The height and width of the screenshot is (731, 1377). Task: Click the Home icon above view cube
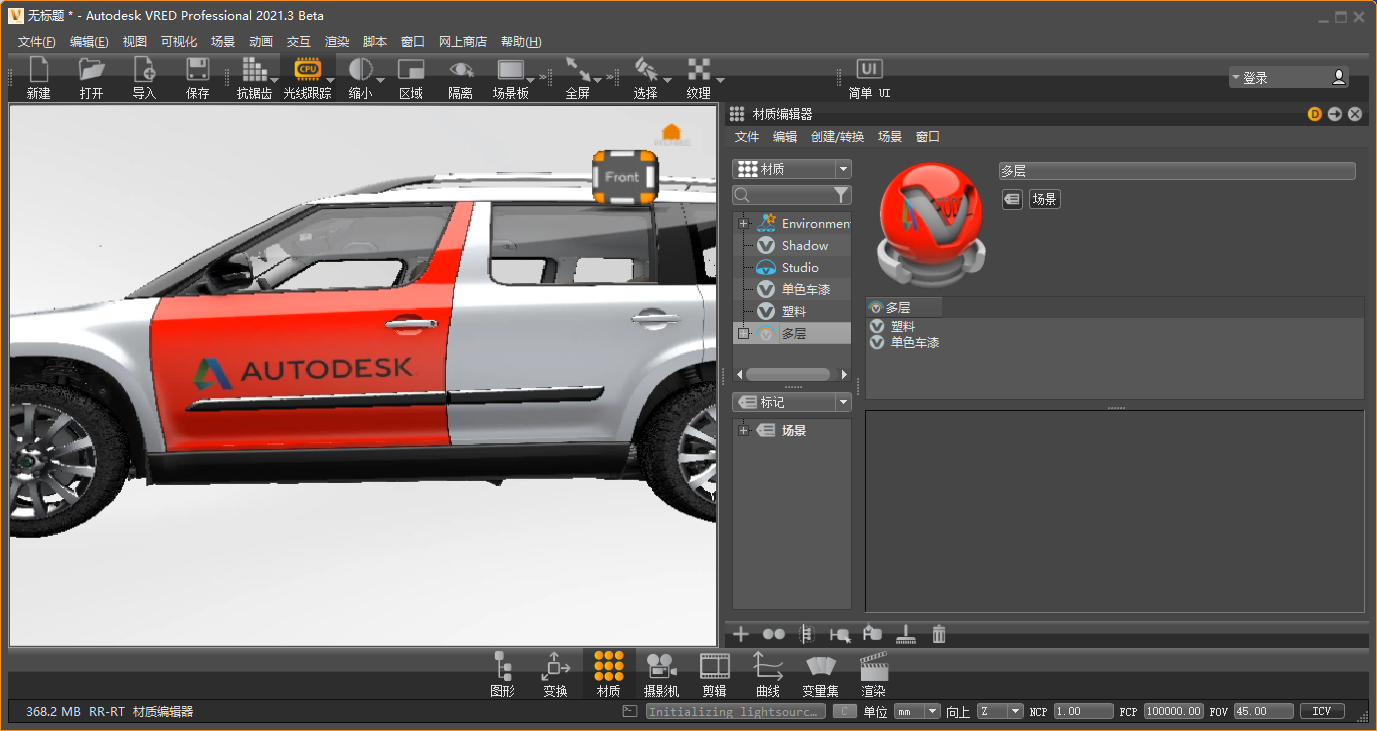click(x=672, y=134)
